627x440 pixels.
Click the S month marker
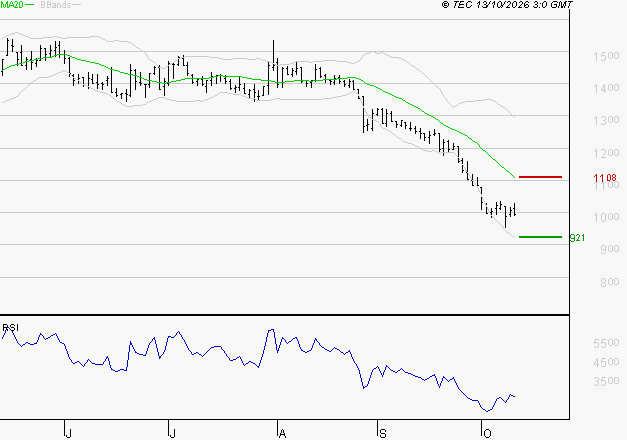coord(383,434)
